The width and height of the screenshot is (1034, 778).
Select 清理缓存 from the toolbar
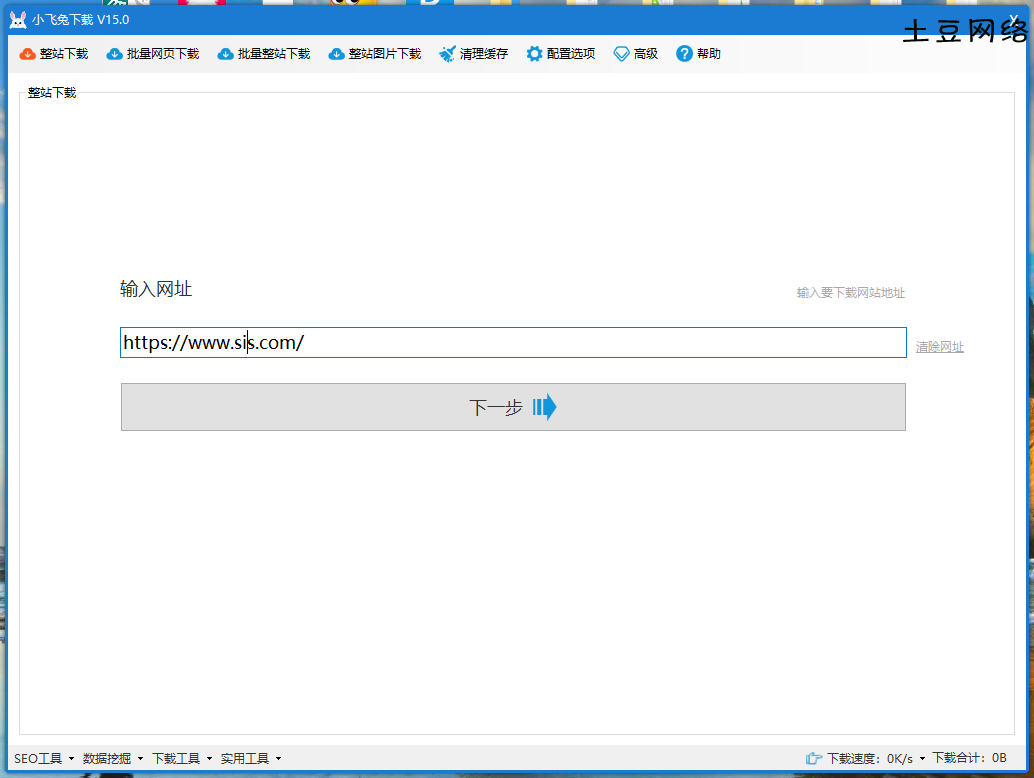(472, 53)
